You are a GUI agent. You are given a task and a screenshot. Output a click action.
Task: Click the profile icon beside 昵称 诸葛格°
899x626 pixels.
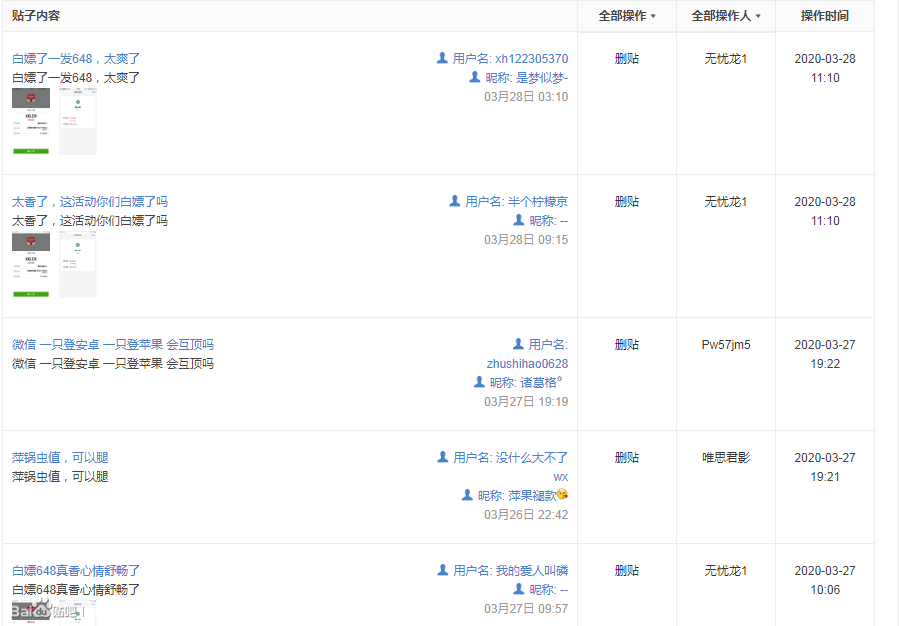[479, 383]
